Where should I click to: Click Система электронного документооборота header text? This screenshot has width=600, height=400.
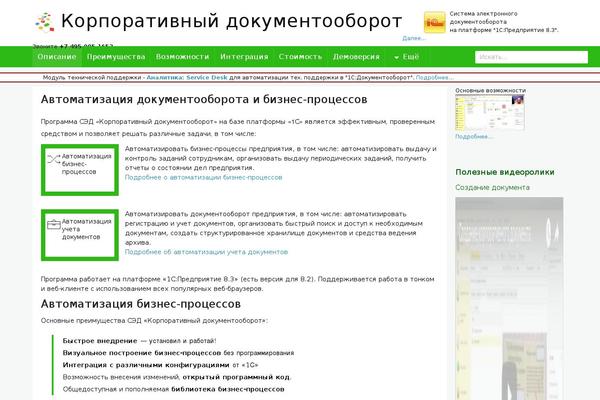coord(504,22)
